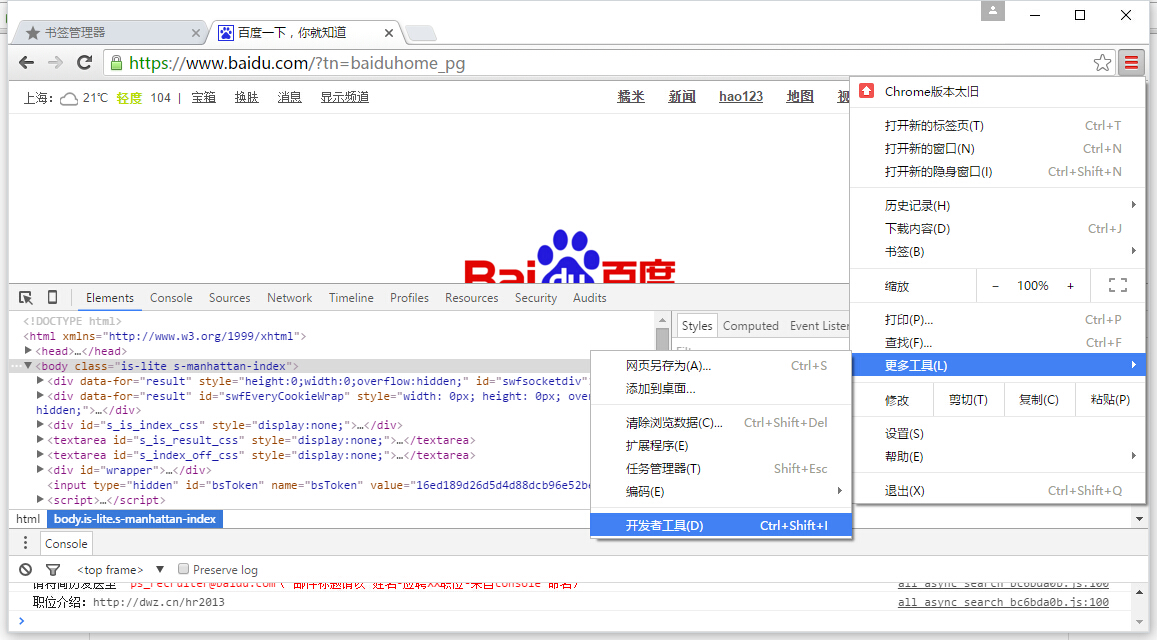Enable the Preserve log checkbox
Screen dimensions: 1157x640
click(x=183, y=568)
